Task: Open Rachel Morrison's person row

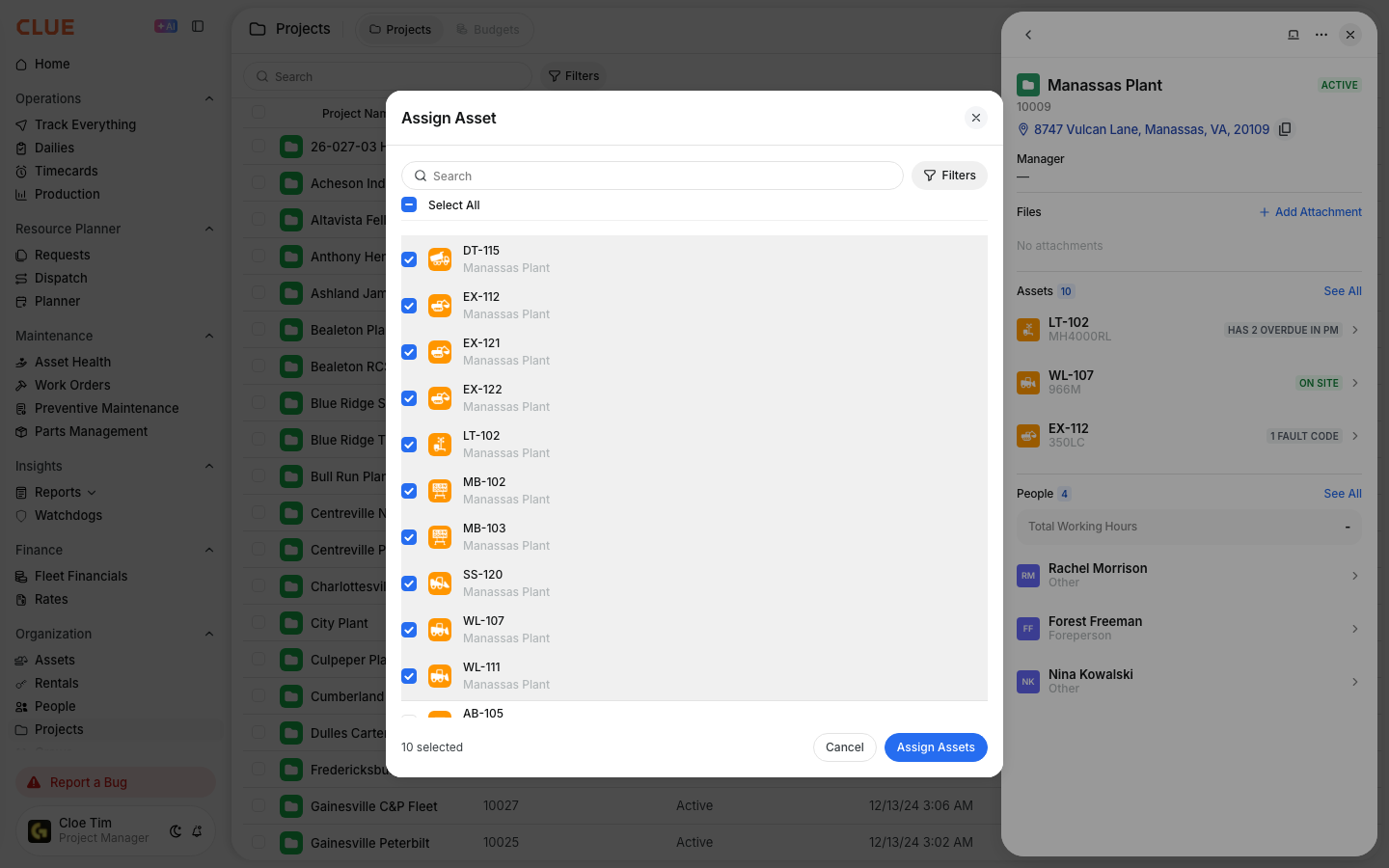Action: click(1189, 576)
